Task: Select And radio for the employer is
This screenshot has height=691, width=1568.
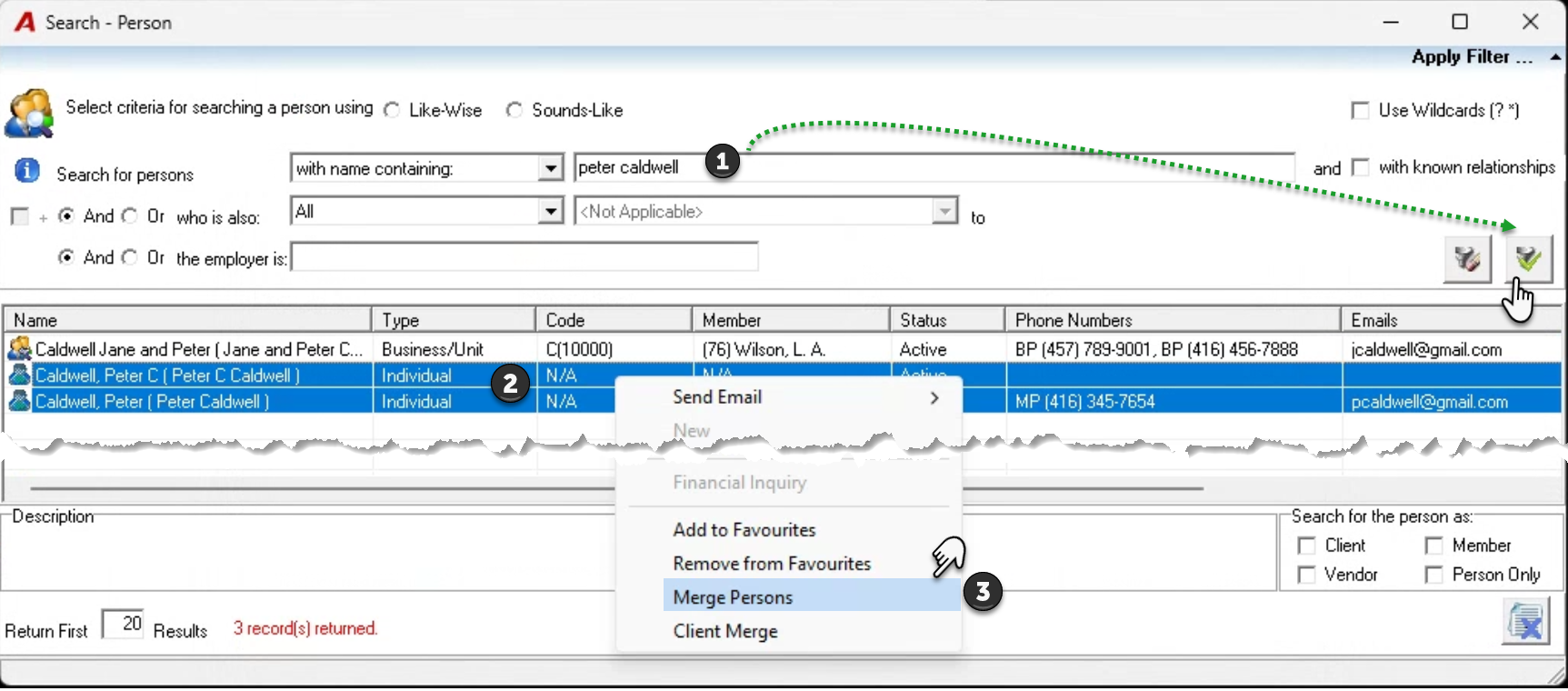Action: pos(66,257)
